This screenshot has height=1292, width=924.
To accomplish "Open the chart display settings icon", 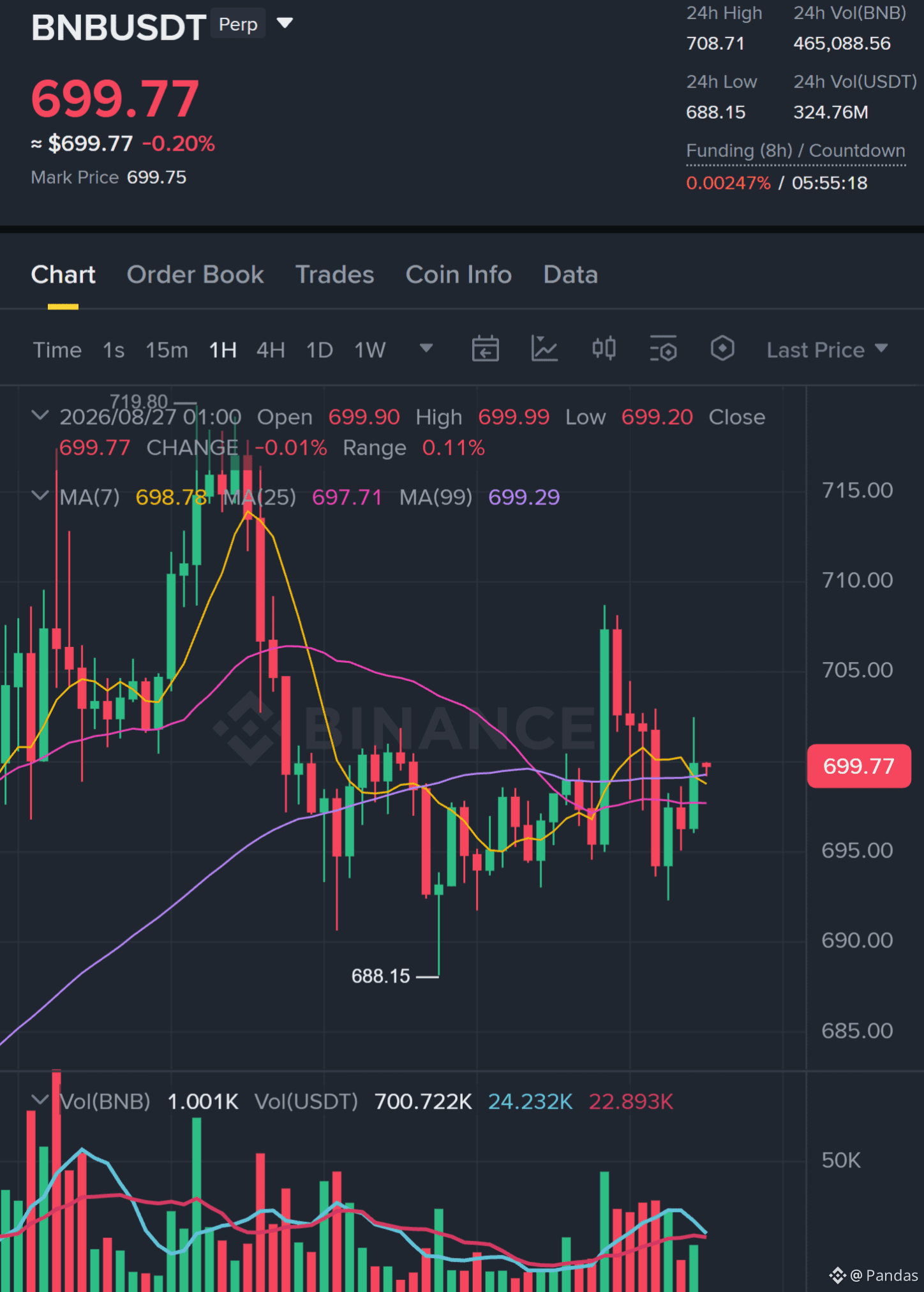I will [663, 348].
